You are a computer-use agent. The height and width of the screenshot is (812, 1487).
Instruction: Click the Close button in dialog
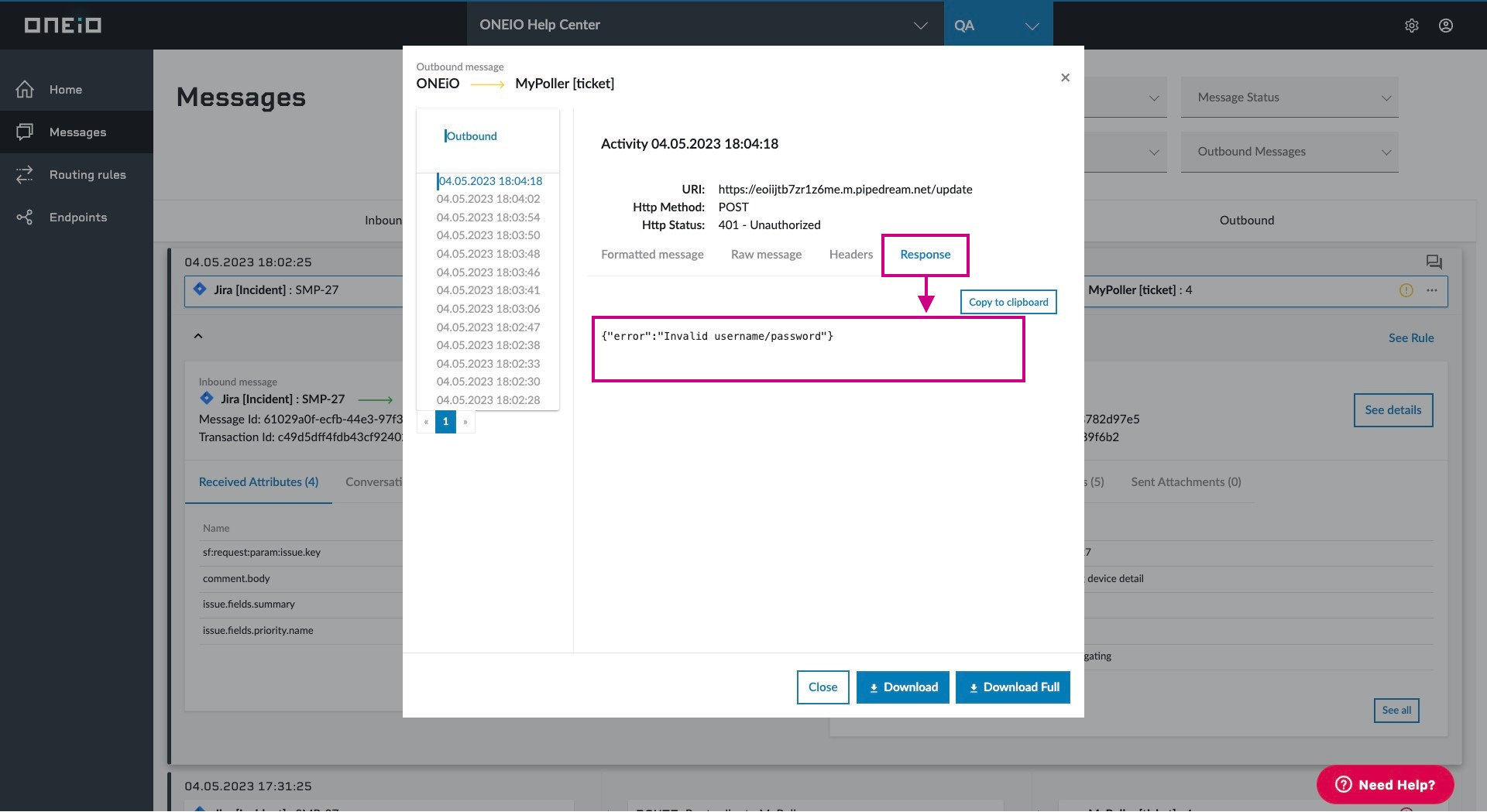[822, 687]
